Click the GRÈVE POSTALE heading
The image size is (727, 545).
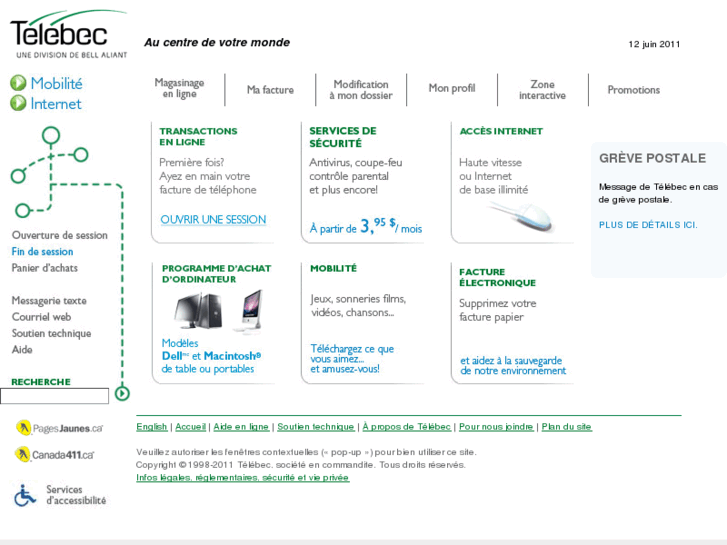652,158
